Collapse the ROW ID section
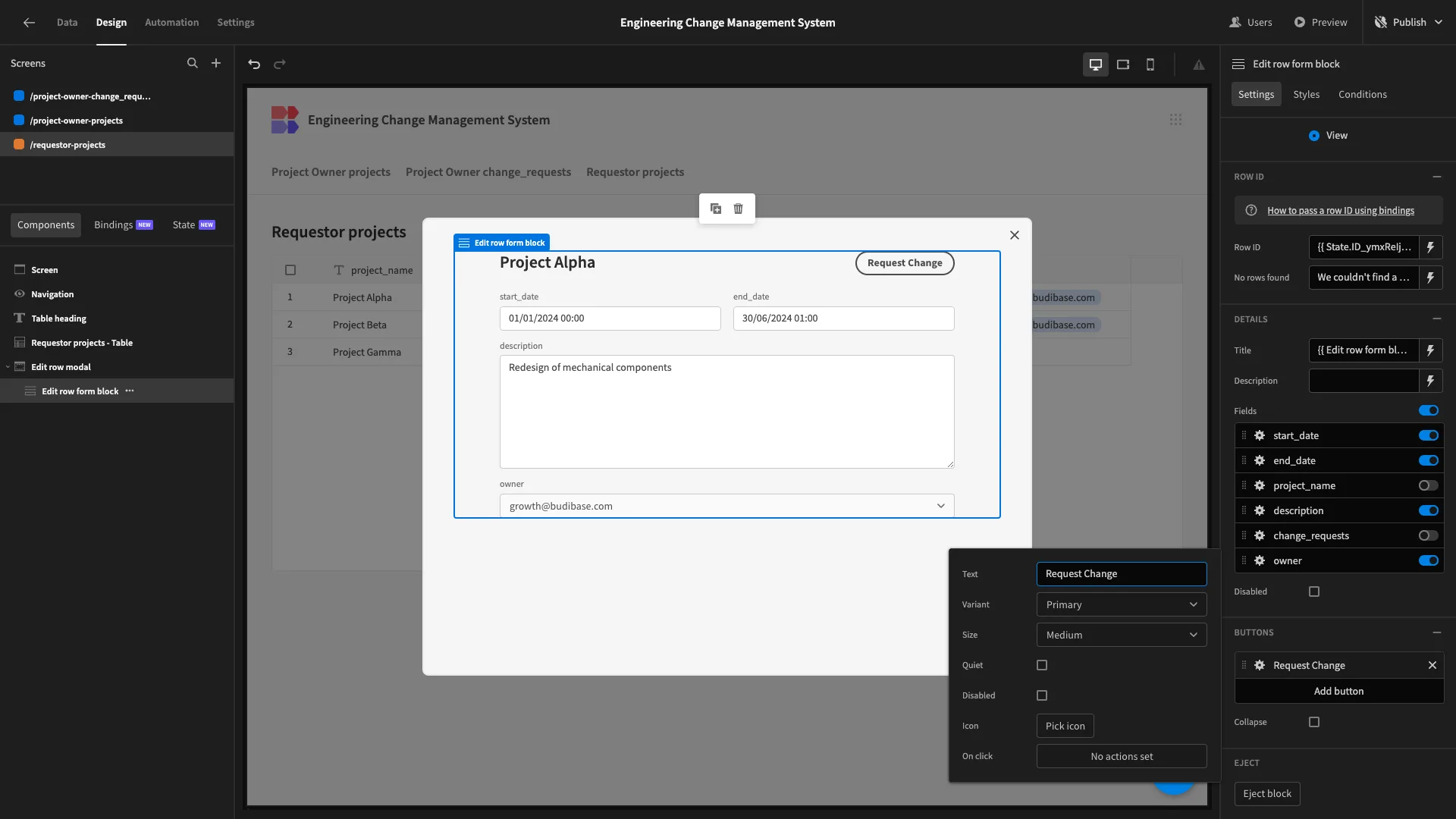 click(1437, 177)
